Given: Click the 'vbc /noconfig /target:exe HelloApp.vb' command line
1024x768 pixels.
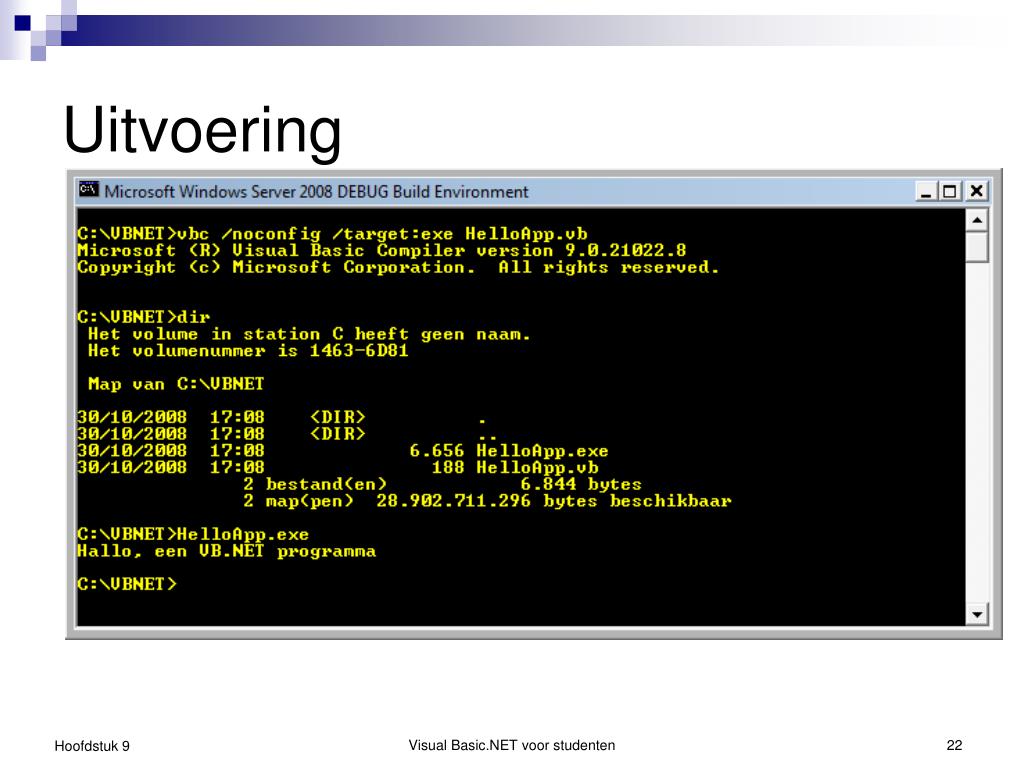Looking at the screenshot, I should click(x=332, y=234).
